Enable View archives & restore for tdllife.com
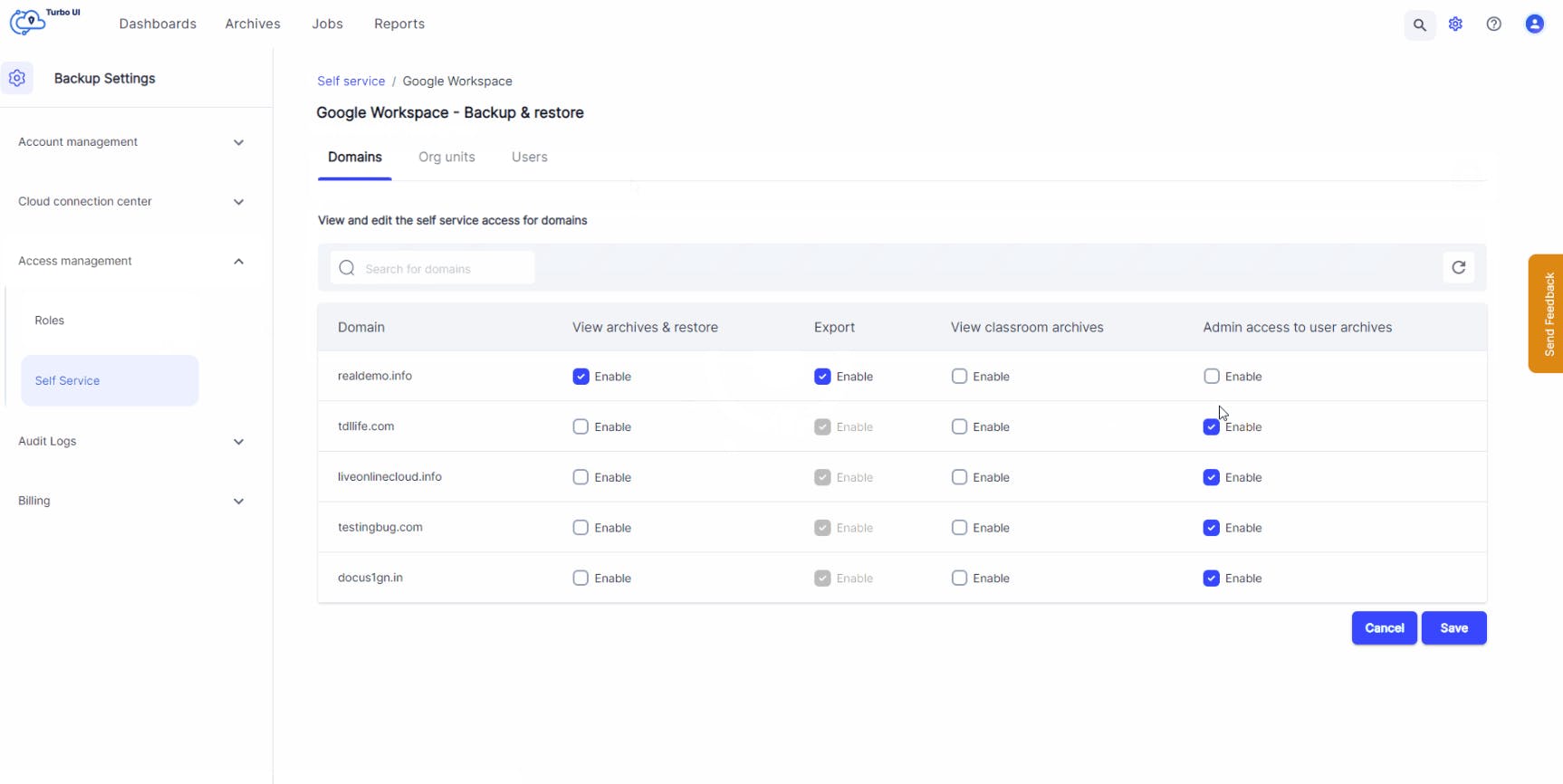This screenshot has height=784, width=1563. (x=580, y=426)
